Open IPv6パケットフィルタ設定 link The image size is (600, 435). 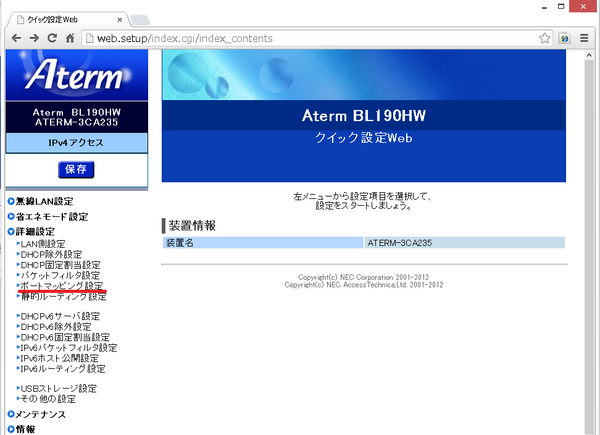pyautogui.click(x=68, y=347)
